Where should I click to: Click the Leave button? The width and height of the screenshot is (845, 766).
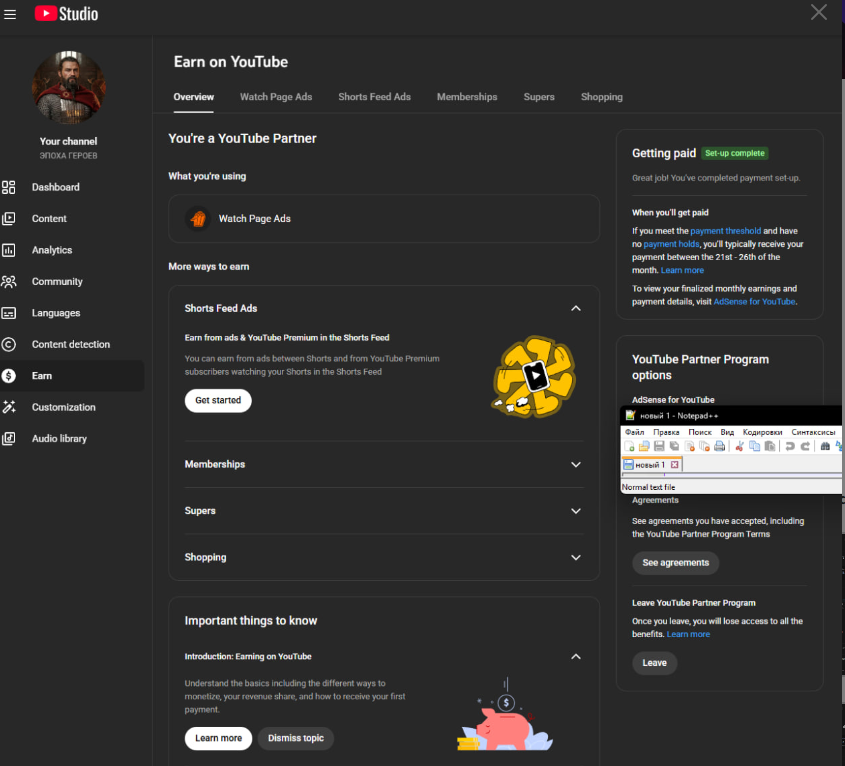point(654,663)
